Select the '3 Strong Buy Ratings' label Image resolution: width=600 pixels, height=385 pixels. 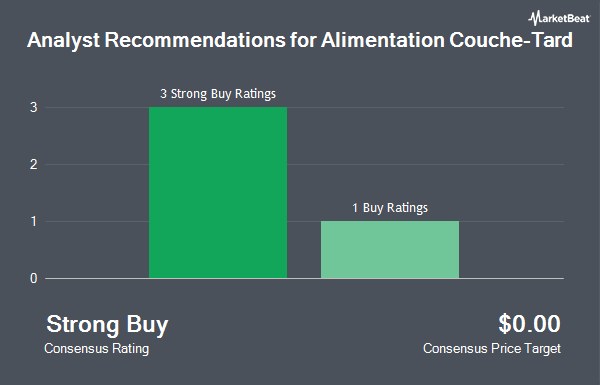(x=218, y=94)
